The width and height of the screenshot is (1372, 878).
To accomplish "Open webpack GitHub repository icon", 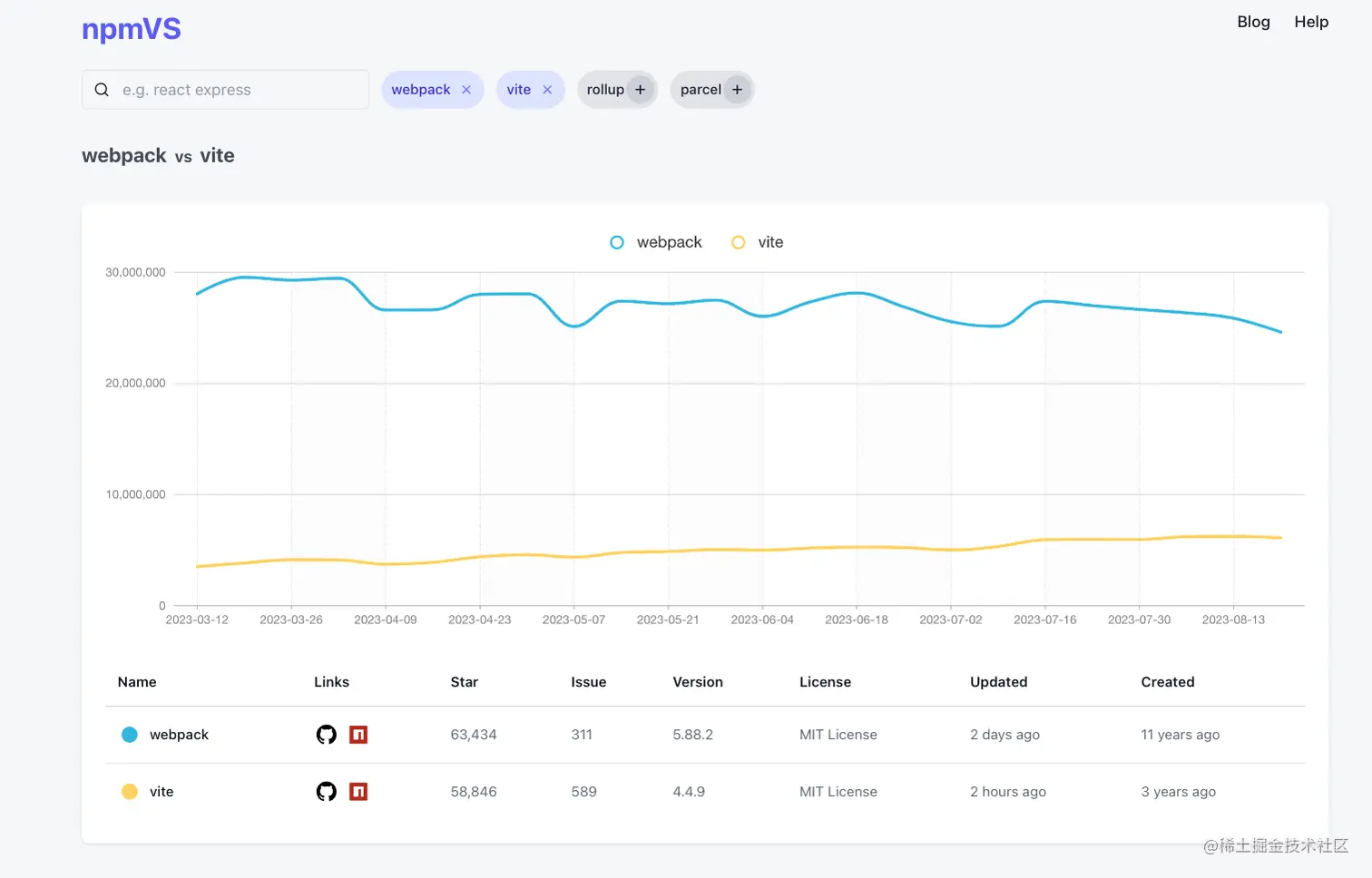I will [x=327, y=735].
